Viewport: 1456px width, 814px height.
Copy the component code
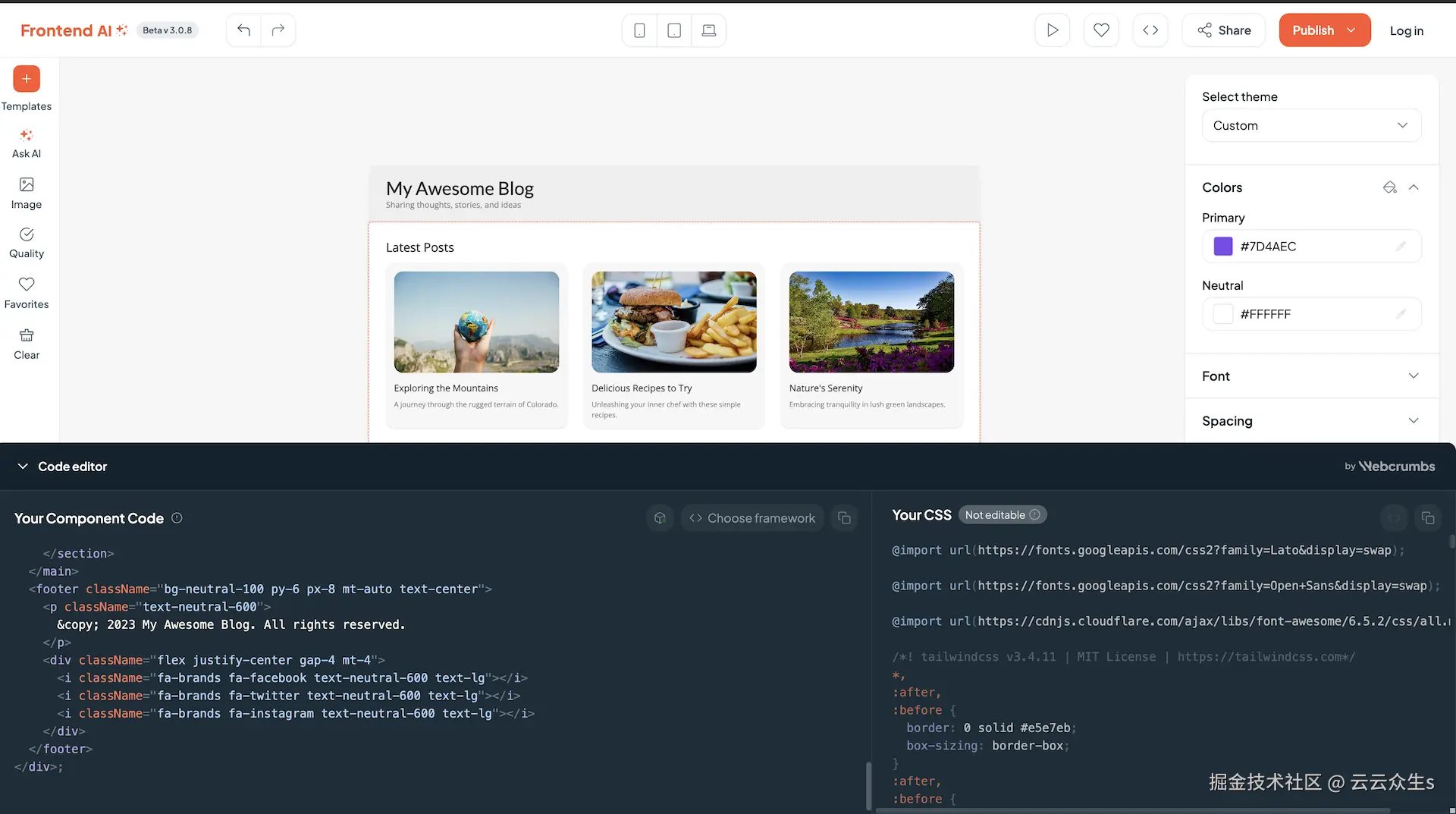click(845, 517)
